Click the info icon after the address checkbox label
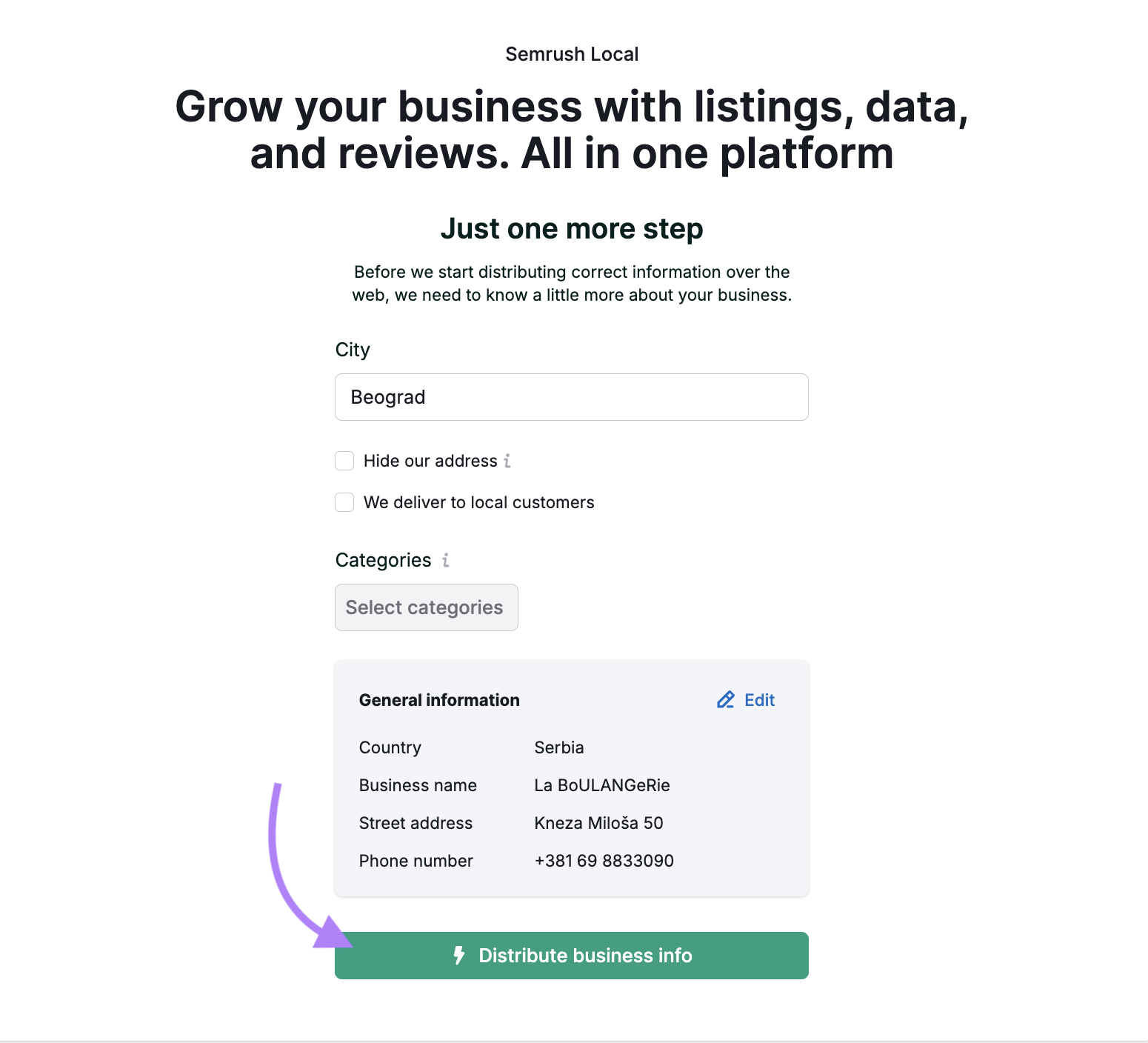1148x1043 pixels. point(507,461)
